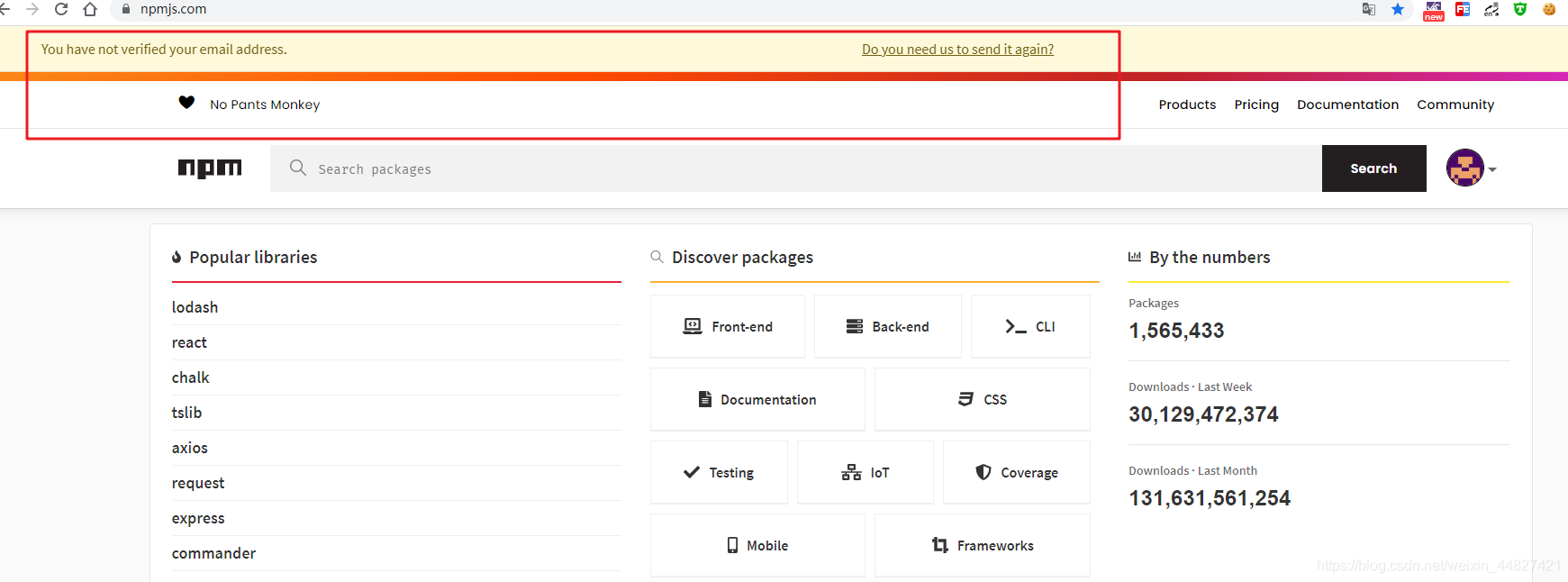Open the lodash library
The height and width of the screenshot is (582, 1568).
tap(195, 307)
